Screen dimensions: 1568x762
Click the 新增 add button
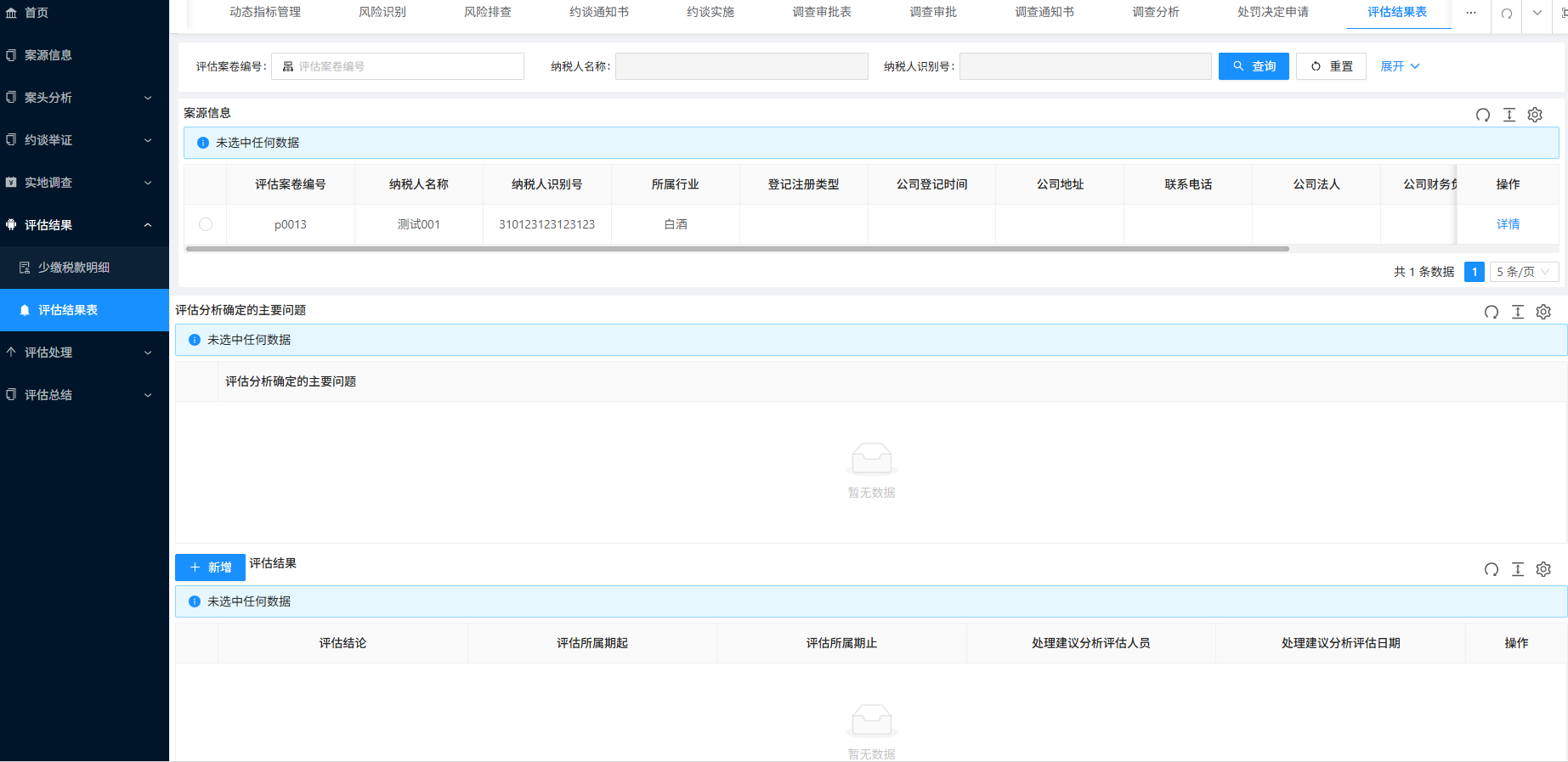click(x=210, y=567)
